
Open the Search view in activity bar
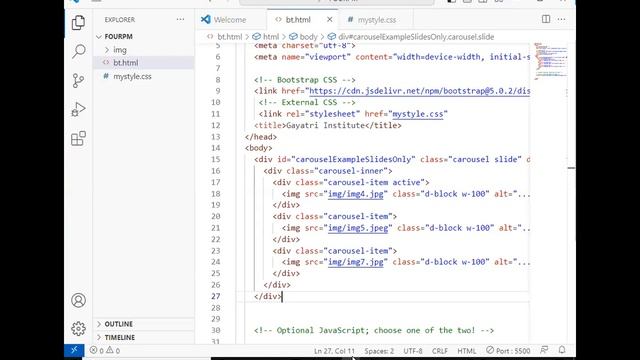click(78, 51)
